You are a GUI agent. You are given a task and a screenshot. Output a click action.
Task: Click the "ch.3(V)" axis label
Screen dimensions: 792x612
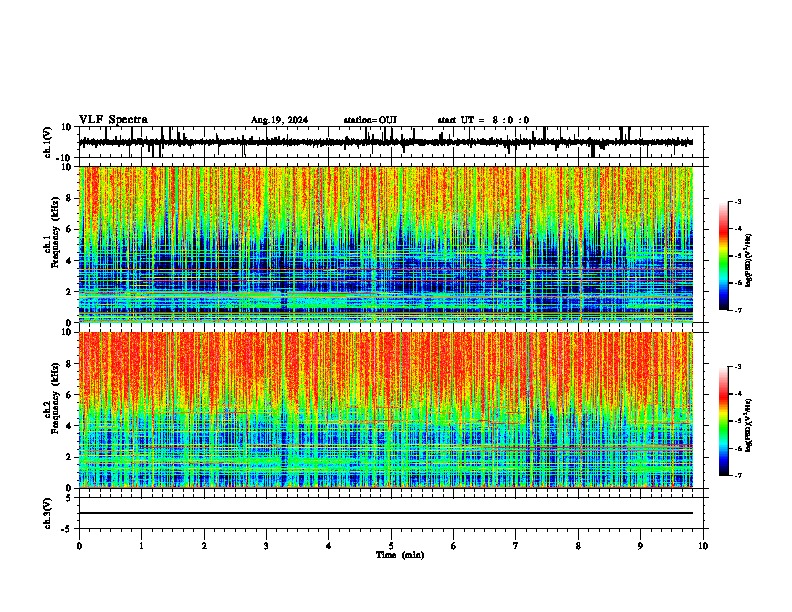48,513
